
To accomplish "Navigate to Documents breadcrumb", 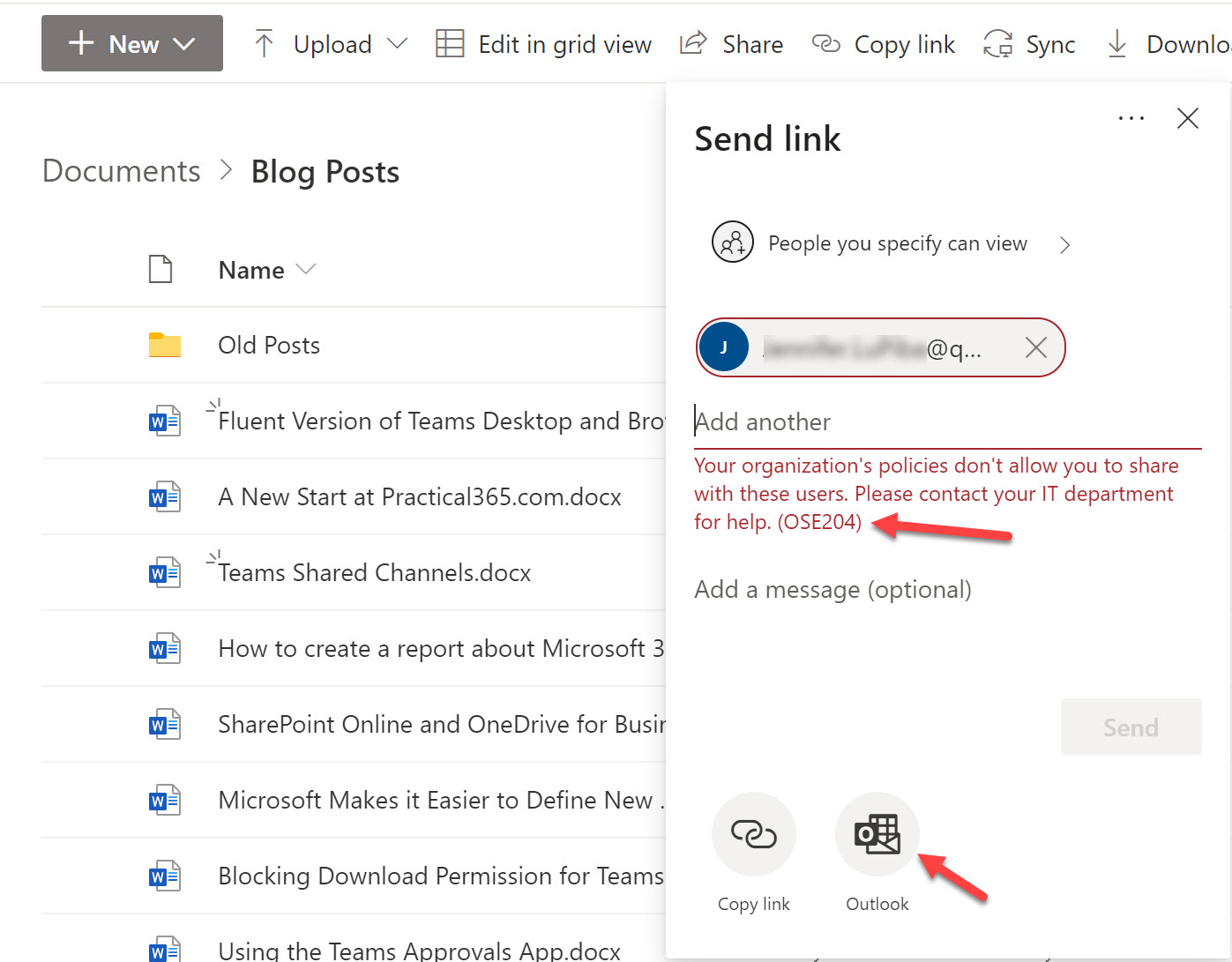I will pos(122,171).
